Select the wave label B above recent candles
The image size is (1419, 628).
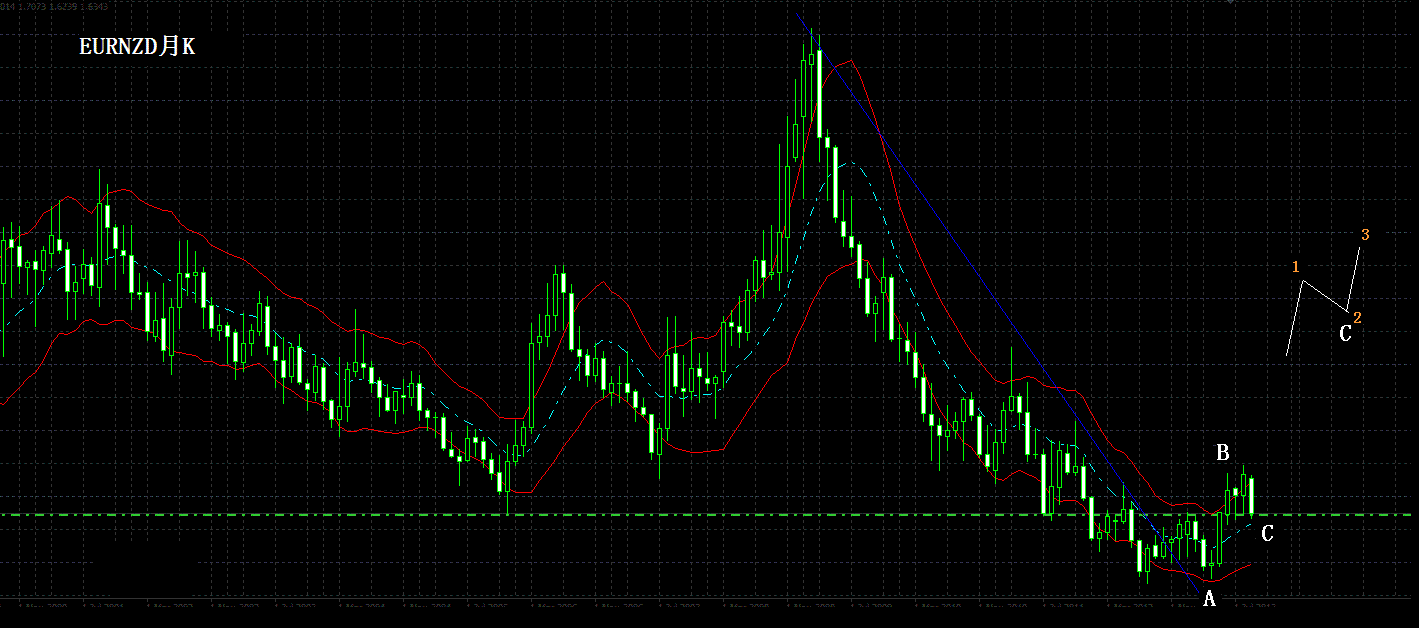click(1222, 453)
